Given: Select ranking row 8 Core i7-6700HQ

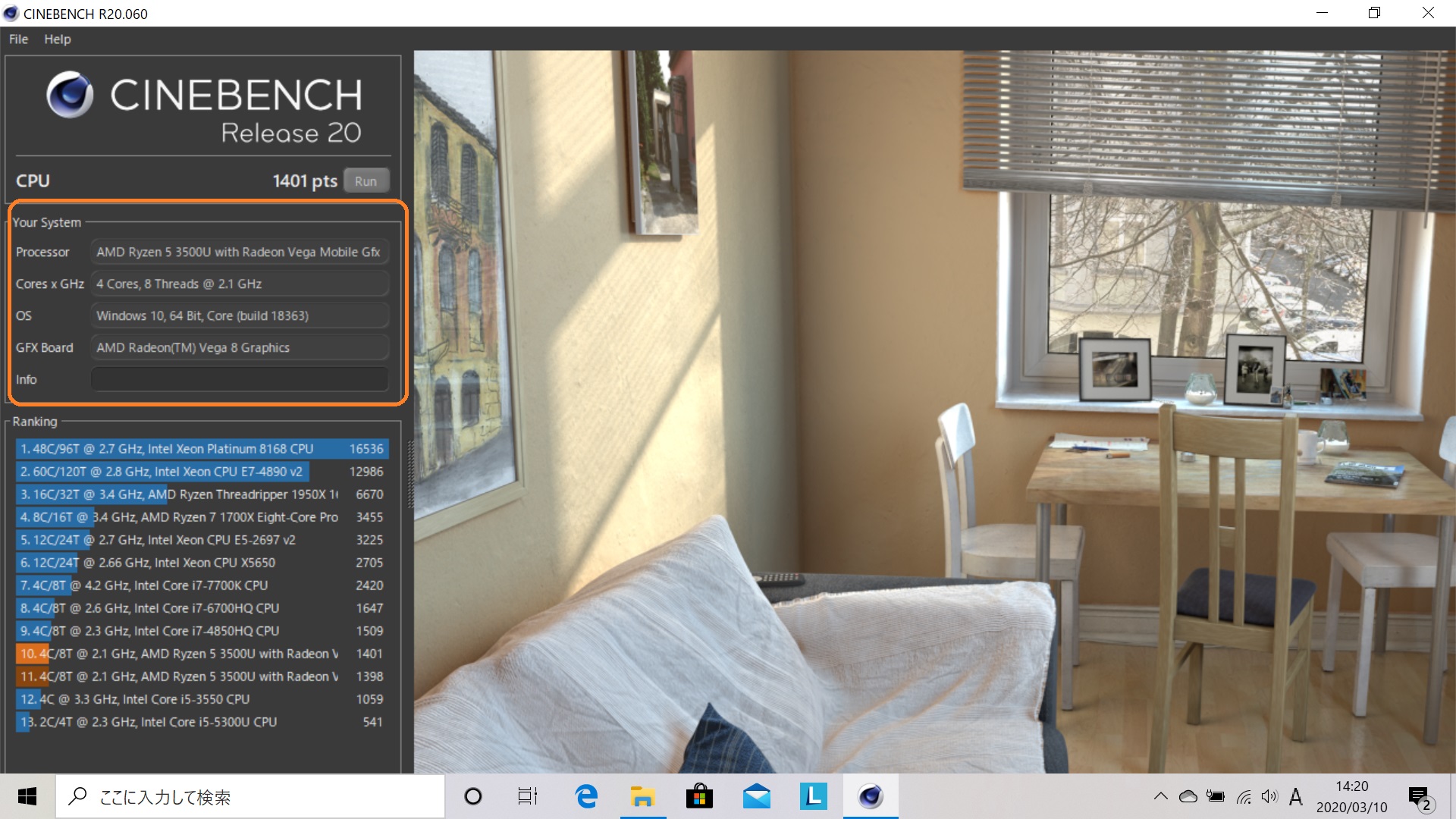Looking at the screenshot, I should click(202, 608).
